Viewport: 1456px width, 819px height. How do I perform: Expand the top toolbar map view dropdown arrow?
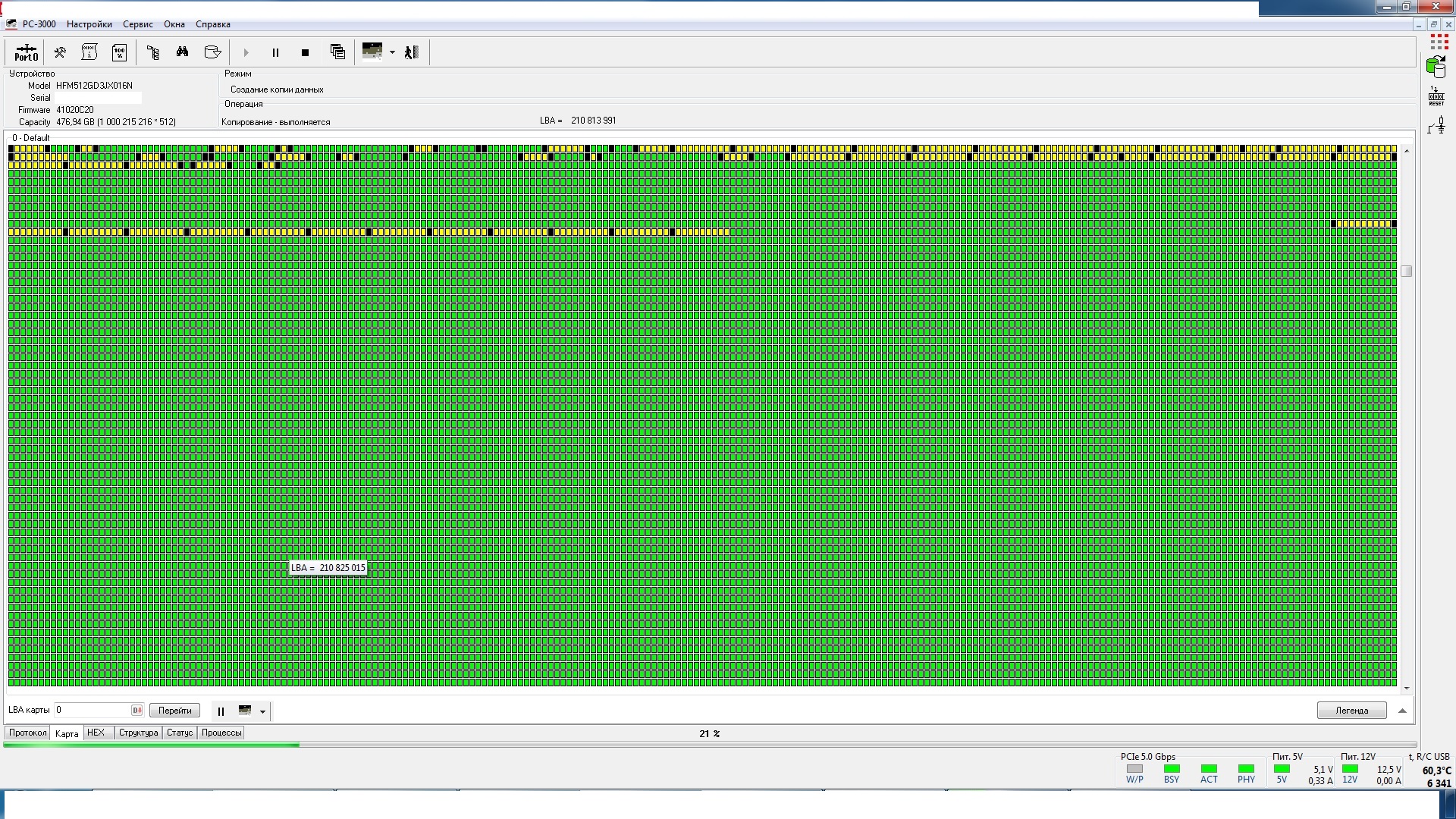[x=392, y=52]
